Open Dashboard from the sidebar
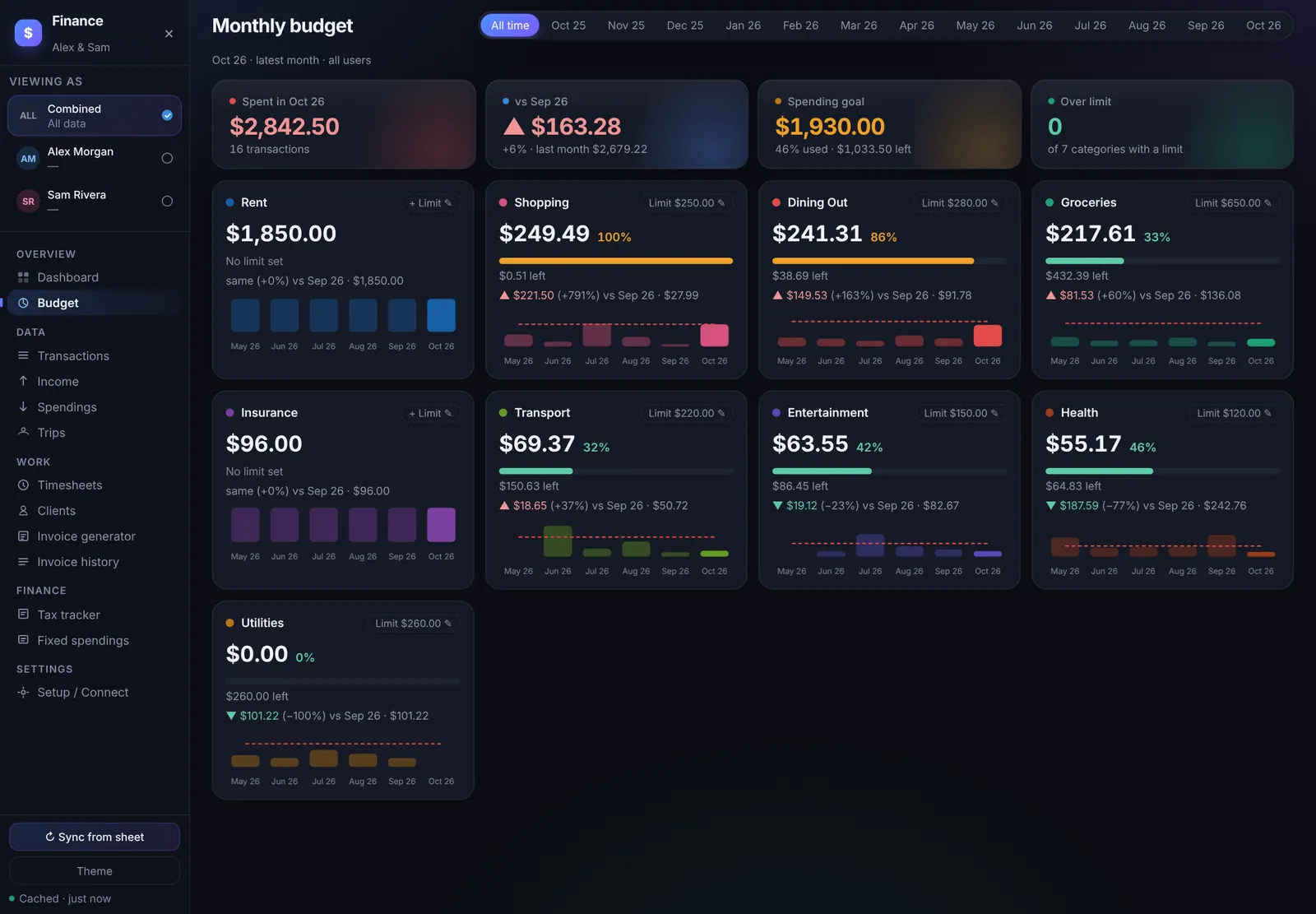 [95, 277]
